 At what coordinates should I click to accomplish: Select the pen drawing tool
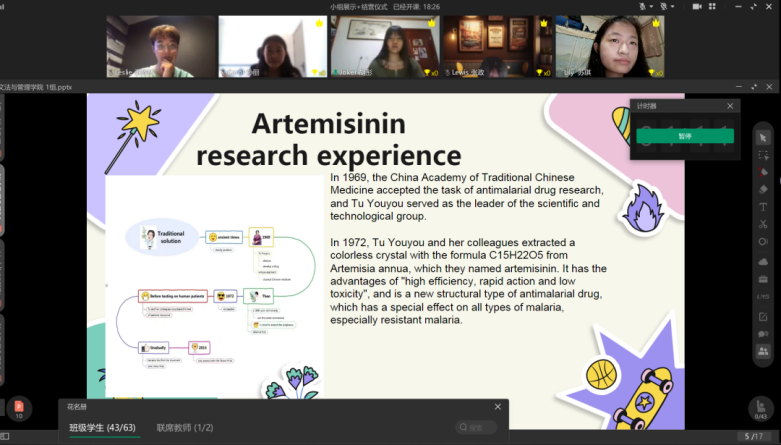pos(763,171)
